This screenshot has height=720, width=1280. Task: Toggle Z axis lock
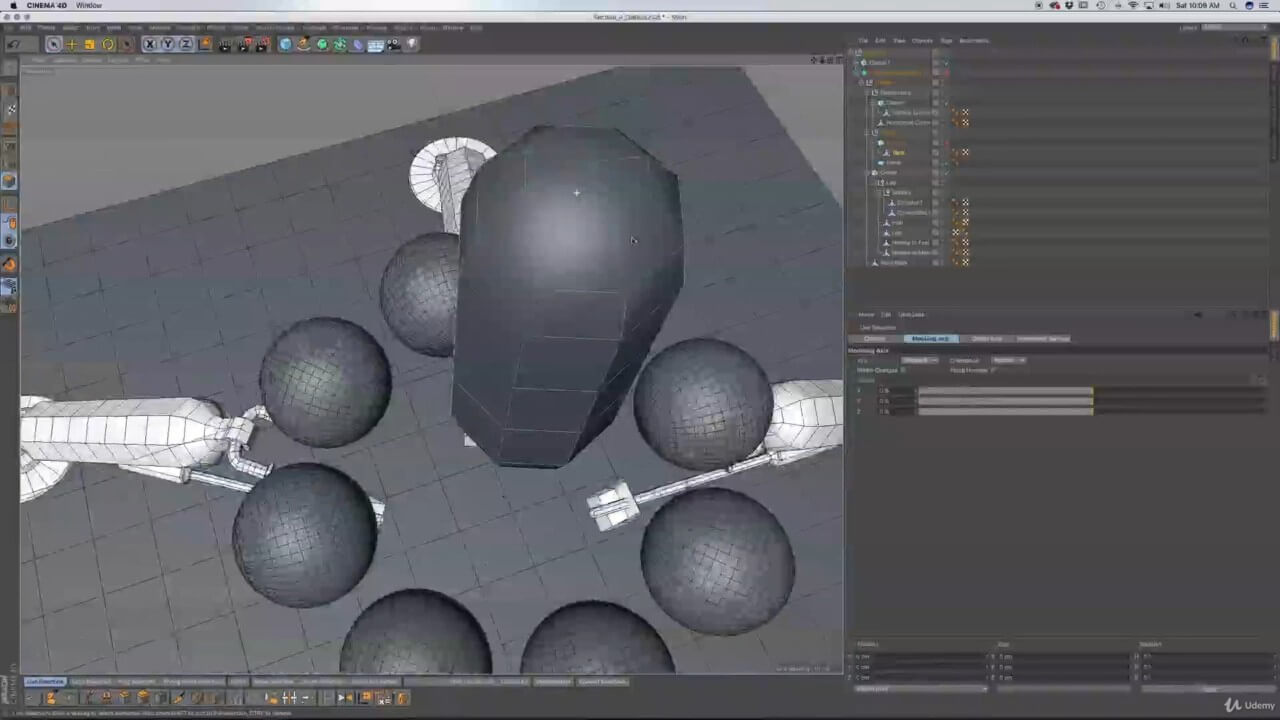[185, 44]
